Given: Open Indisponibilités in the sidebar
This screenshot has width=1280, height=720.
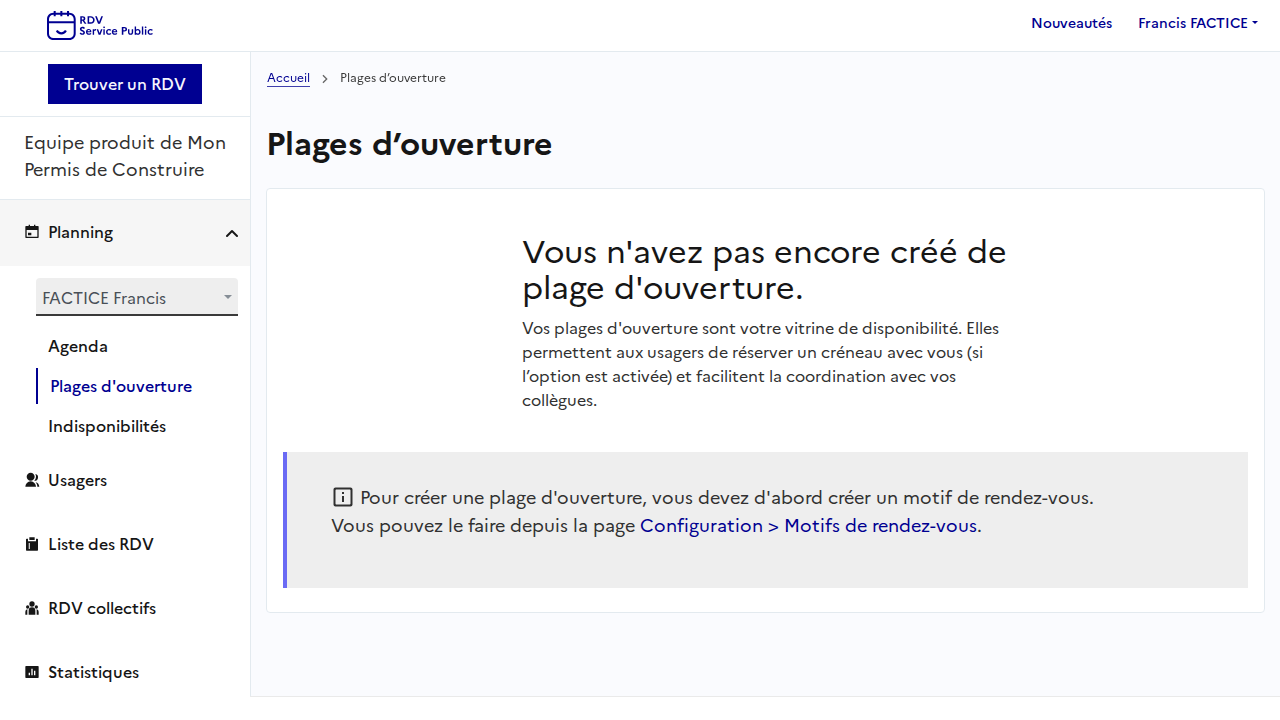Looking at the screenshot, I should (107, 426).
